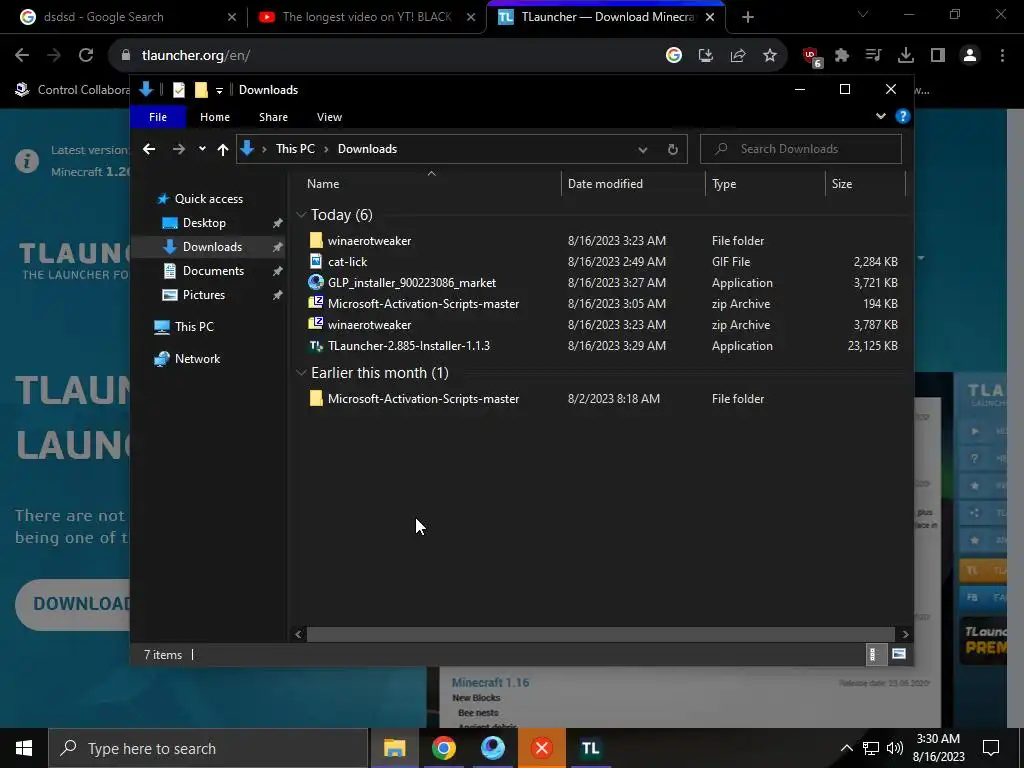Screen dimensions: 1024x768
Task: Click the install app icon in address bar
Action: [x=706, y=56]
